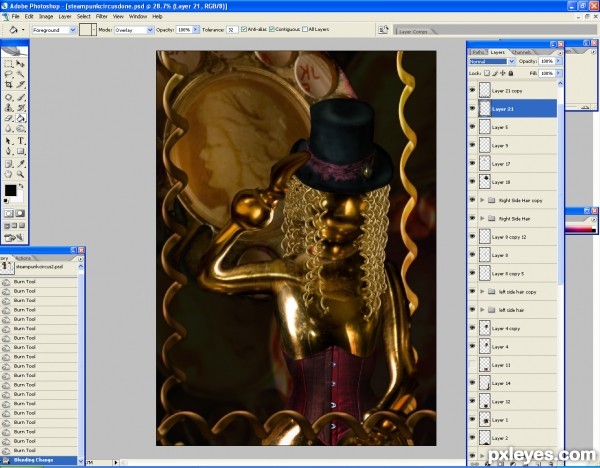This screenshot has width=600, height=468.
Task: Select the Rectangle Shape tool
Action: tap(20, 152)
